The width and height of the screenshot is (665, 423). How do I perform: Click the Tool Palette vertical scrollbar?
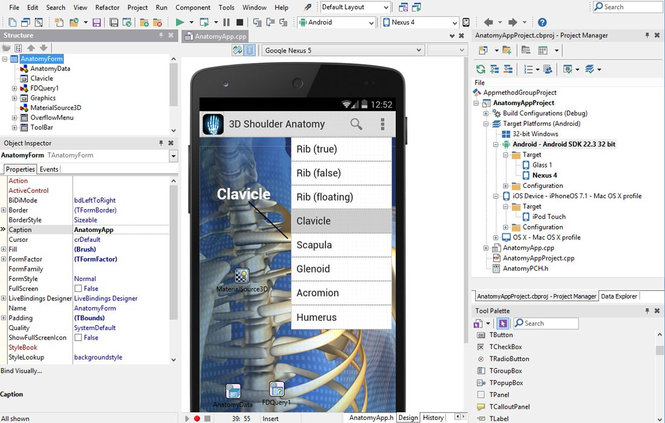click(659, 378)
